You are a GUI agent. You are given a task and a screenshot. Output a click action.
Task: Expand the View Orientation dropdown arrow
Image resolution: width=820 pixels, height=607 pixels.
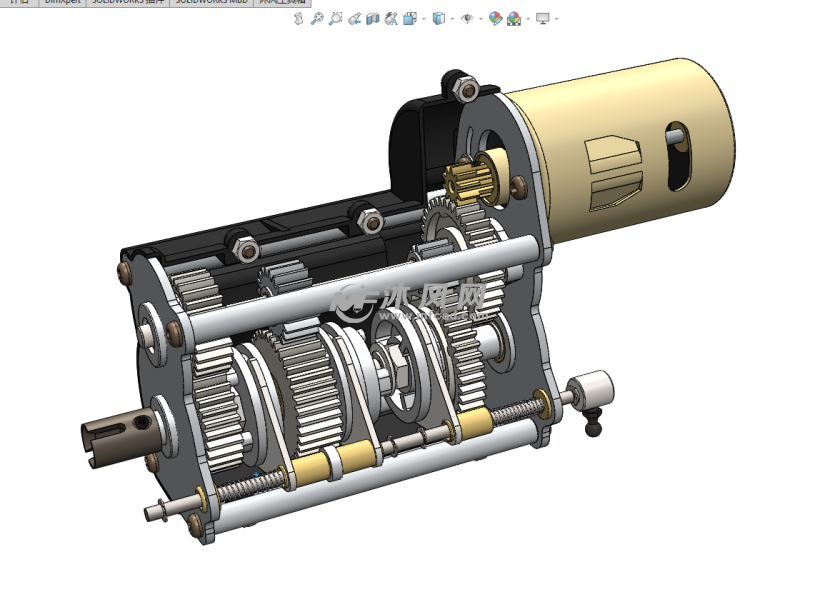(424, 19)
